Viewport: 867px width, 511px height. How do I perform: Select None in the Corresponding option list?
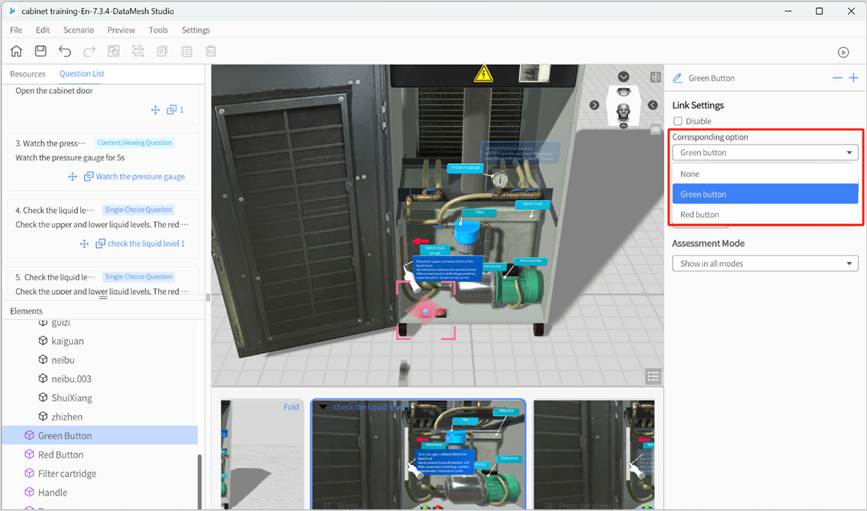(690, 174)
